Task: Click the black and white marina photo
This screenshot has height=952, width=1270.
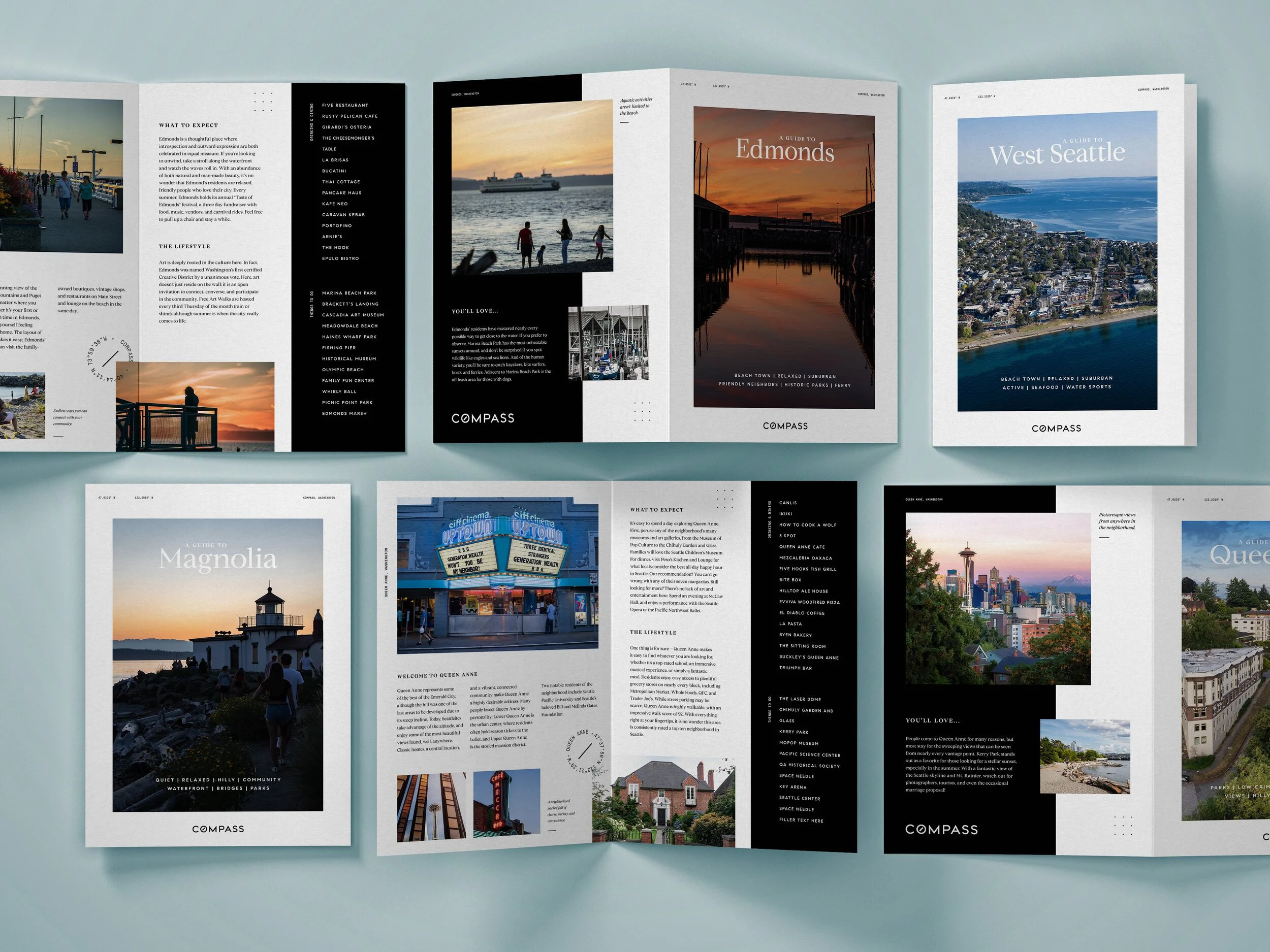Action: (x=608, y=343)
